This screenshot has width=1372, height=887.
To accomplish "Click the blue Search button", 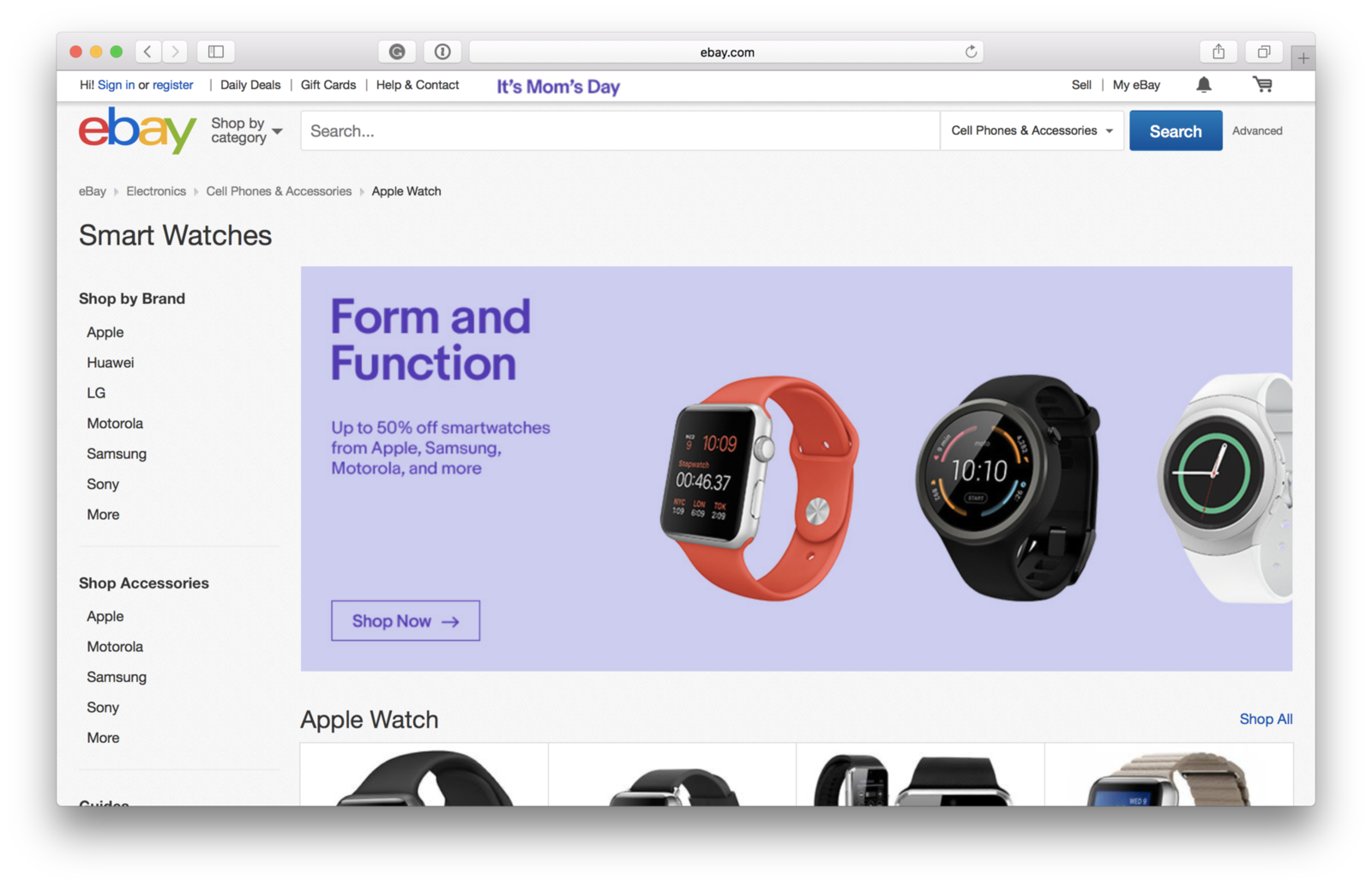I will (x=1176, y=130).
